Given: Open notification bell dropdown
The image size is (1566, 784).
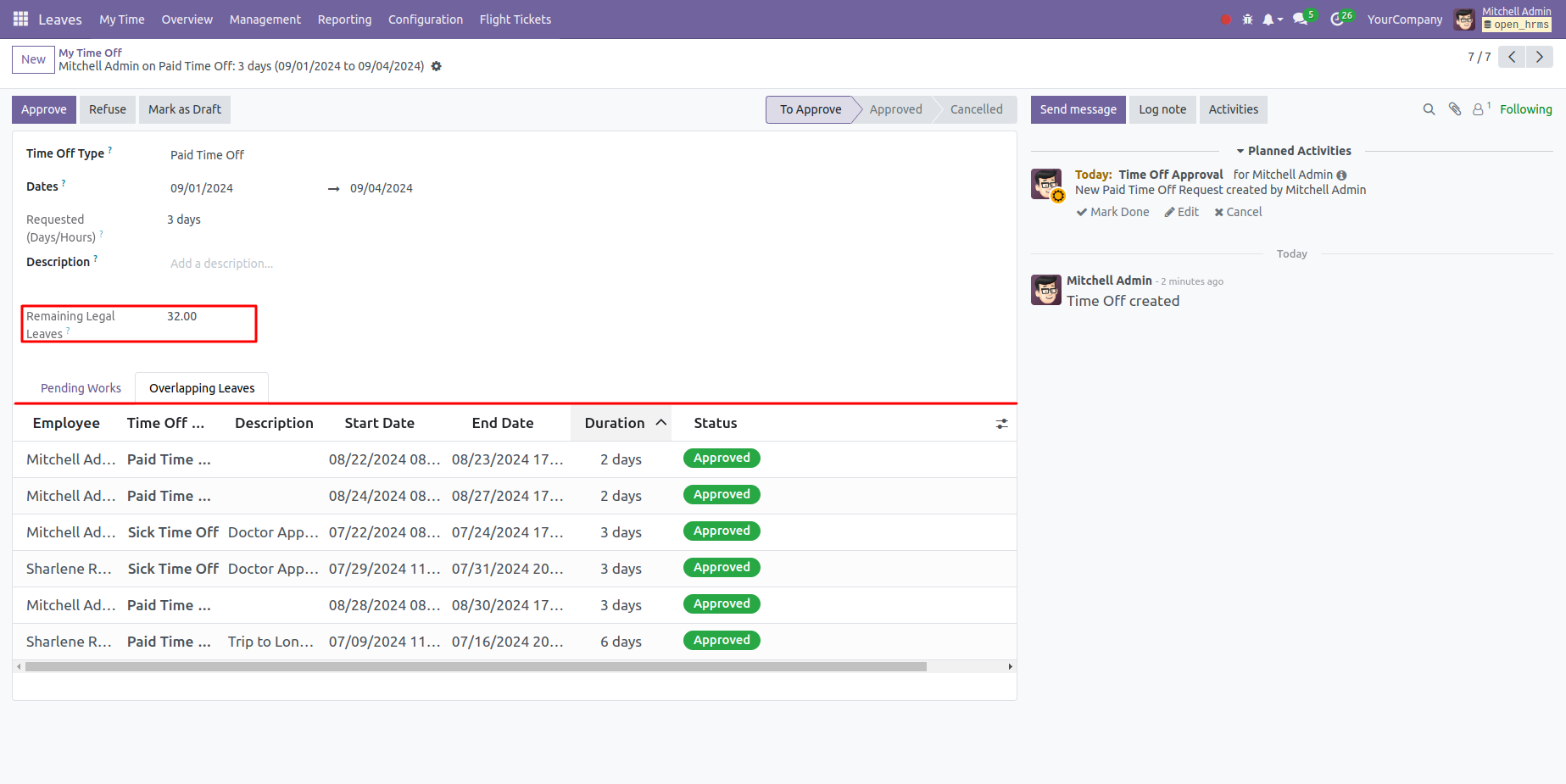Looking at the screenshot, I should click(x=1271, y=19).
